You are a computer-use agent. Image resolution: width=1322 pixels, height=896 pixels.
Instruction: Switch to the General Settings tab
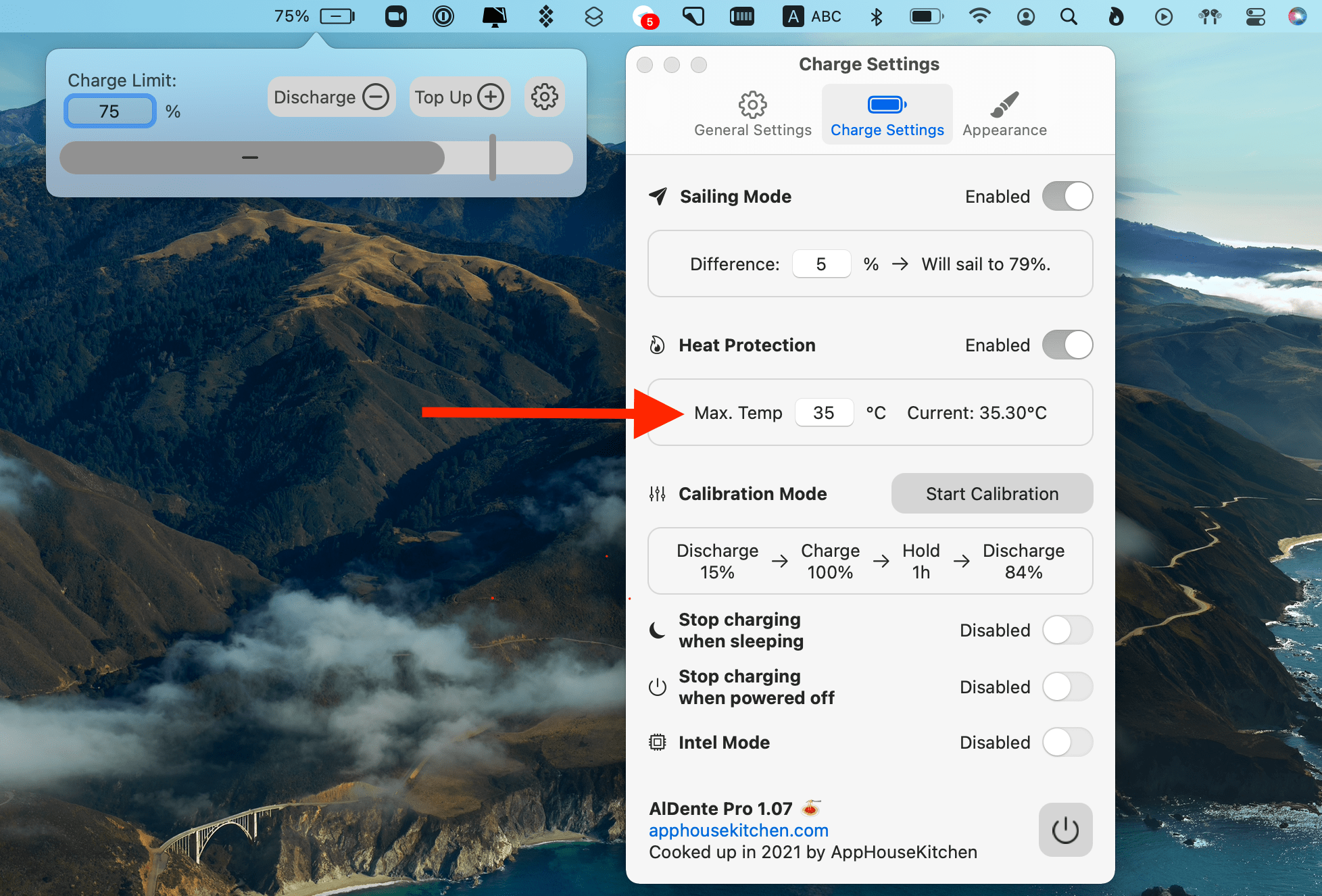[x=753, y=115]
